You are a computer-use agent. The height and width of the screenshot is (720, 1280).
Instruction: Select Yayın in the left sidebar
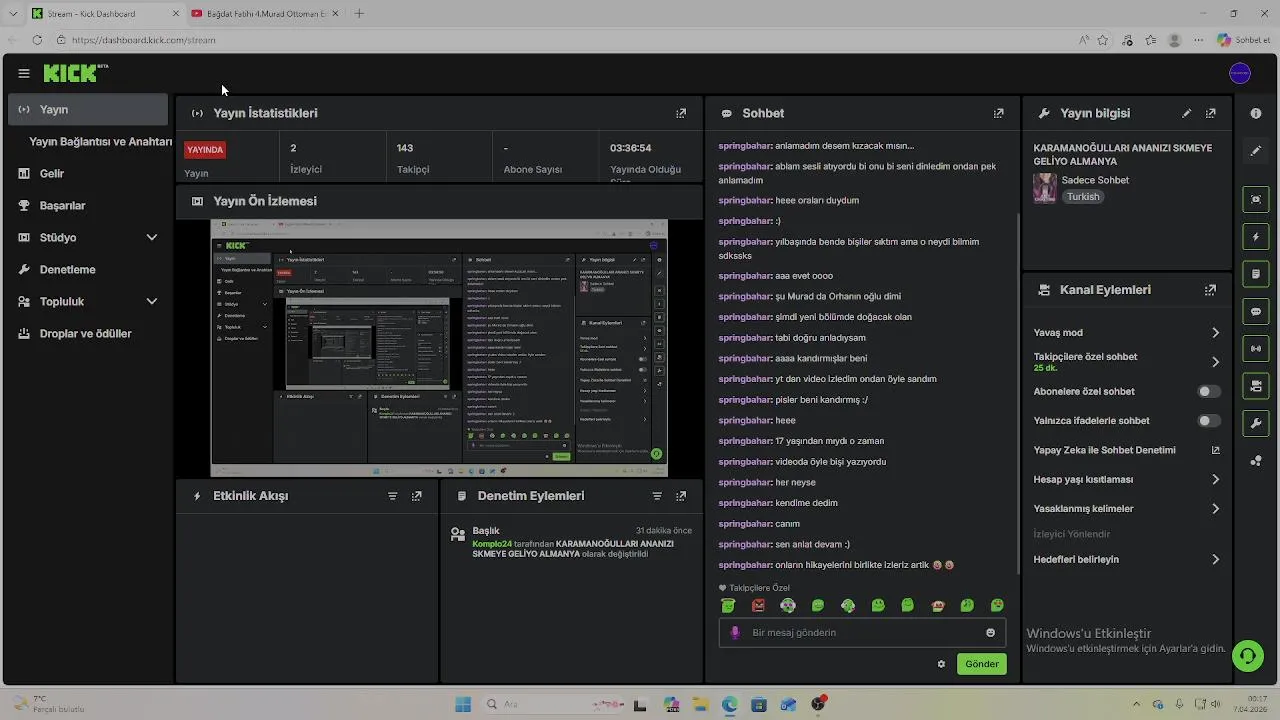click(88, 109)
